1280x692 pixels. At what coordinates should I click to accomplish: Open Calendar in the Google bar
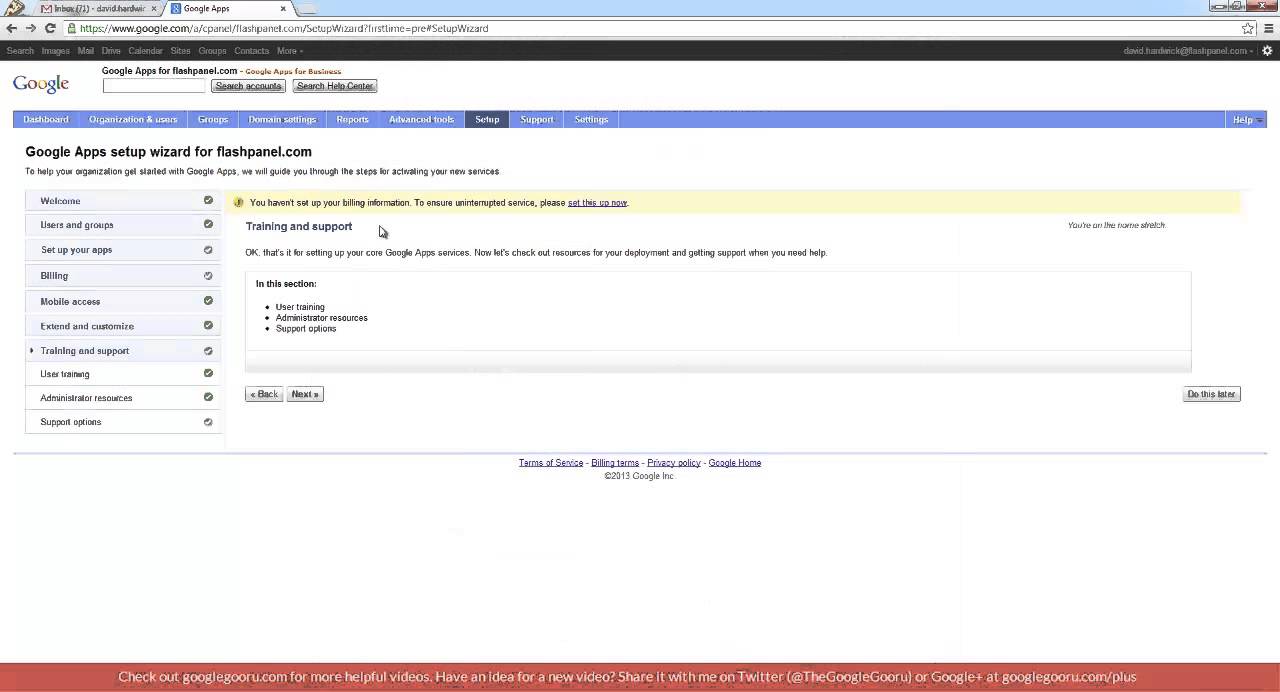pos(145,51)
